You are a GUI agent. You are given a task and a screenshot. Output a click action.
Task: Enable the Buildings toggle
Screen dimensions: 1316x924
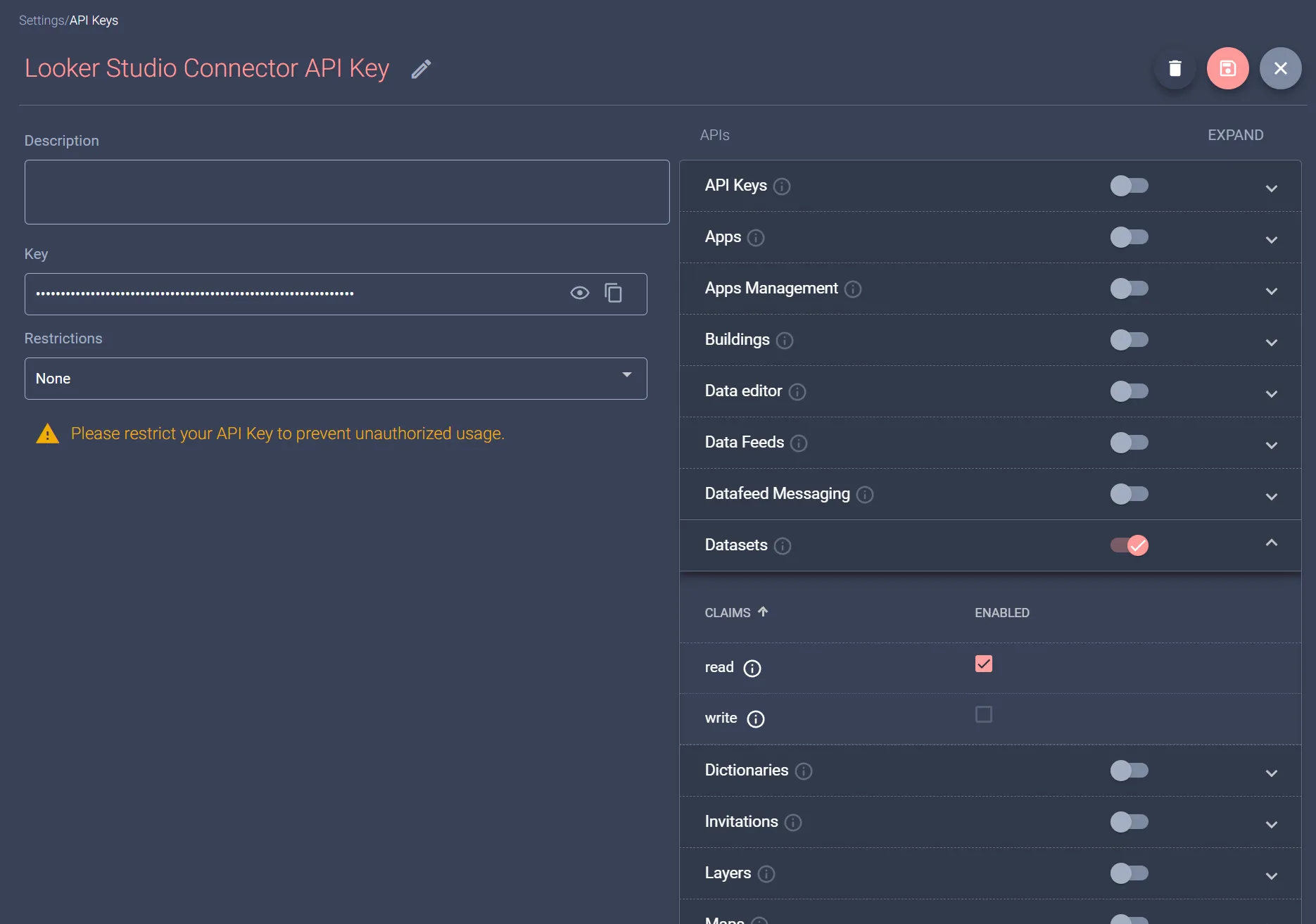point(1129,340)
